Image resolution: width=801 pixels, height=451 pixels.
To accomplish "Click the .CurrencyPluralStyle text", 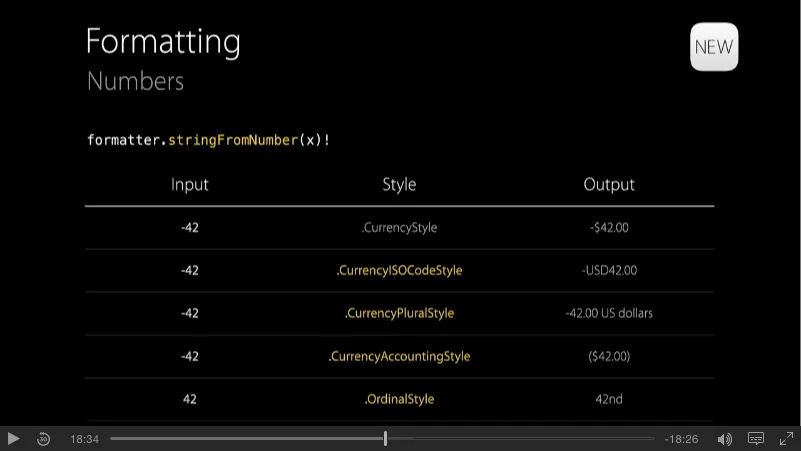I will click(x=399, y=313).
